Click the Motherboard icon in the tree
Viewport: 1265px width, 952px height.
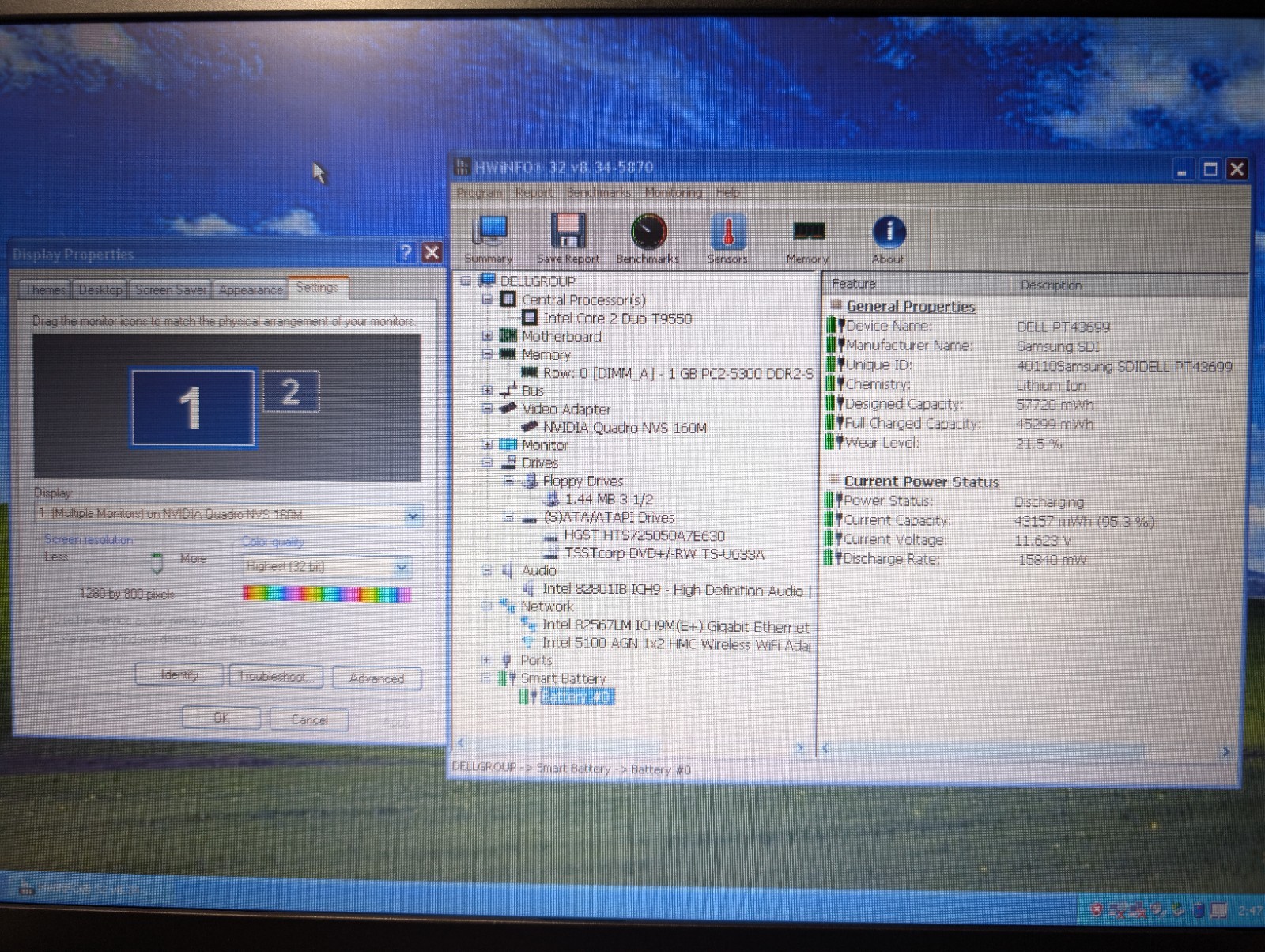[508, 336]
